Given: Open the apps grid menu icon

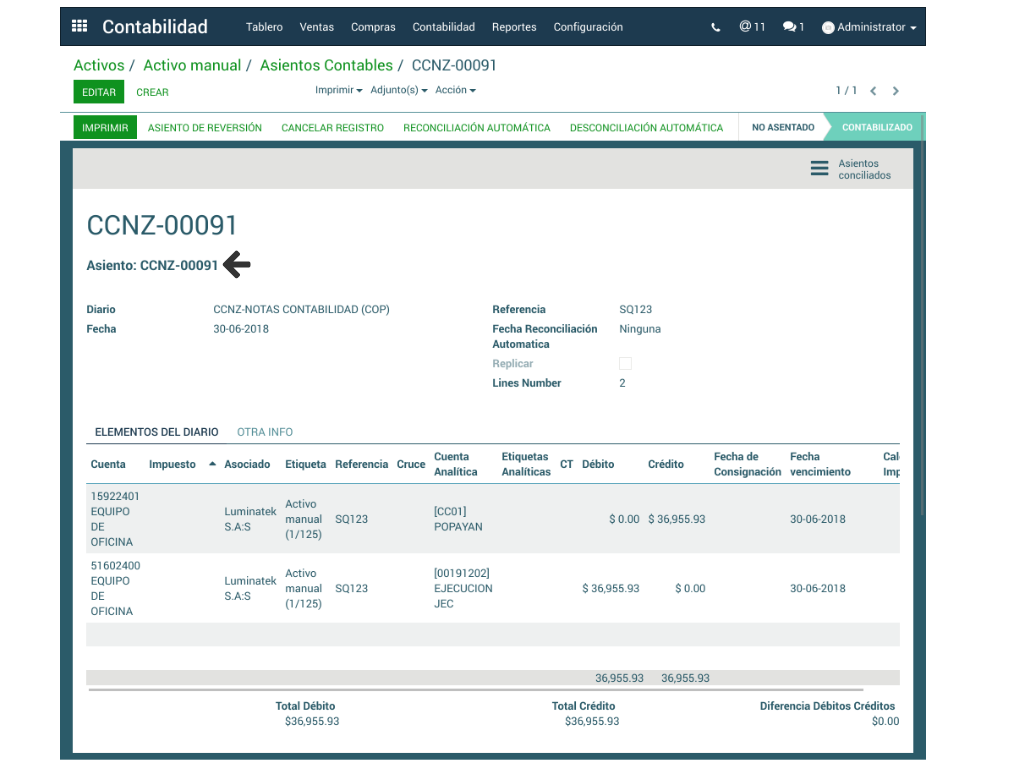Looking at the screenshot, I should (x=80, y=27).
